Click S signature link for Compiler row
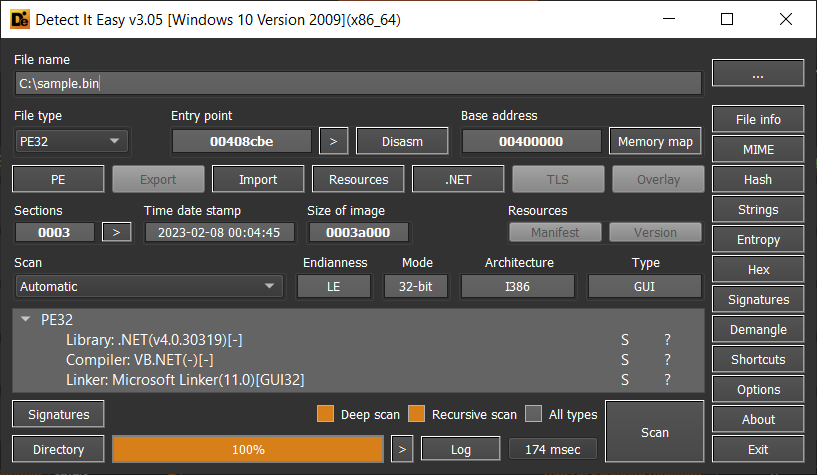Image resolution: width=817 pixels, height=475 pixels. point(625,360)
